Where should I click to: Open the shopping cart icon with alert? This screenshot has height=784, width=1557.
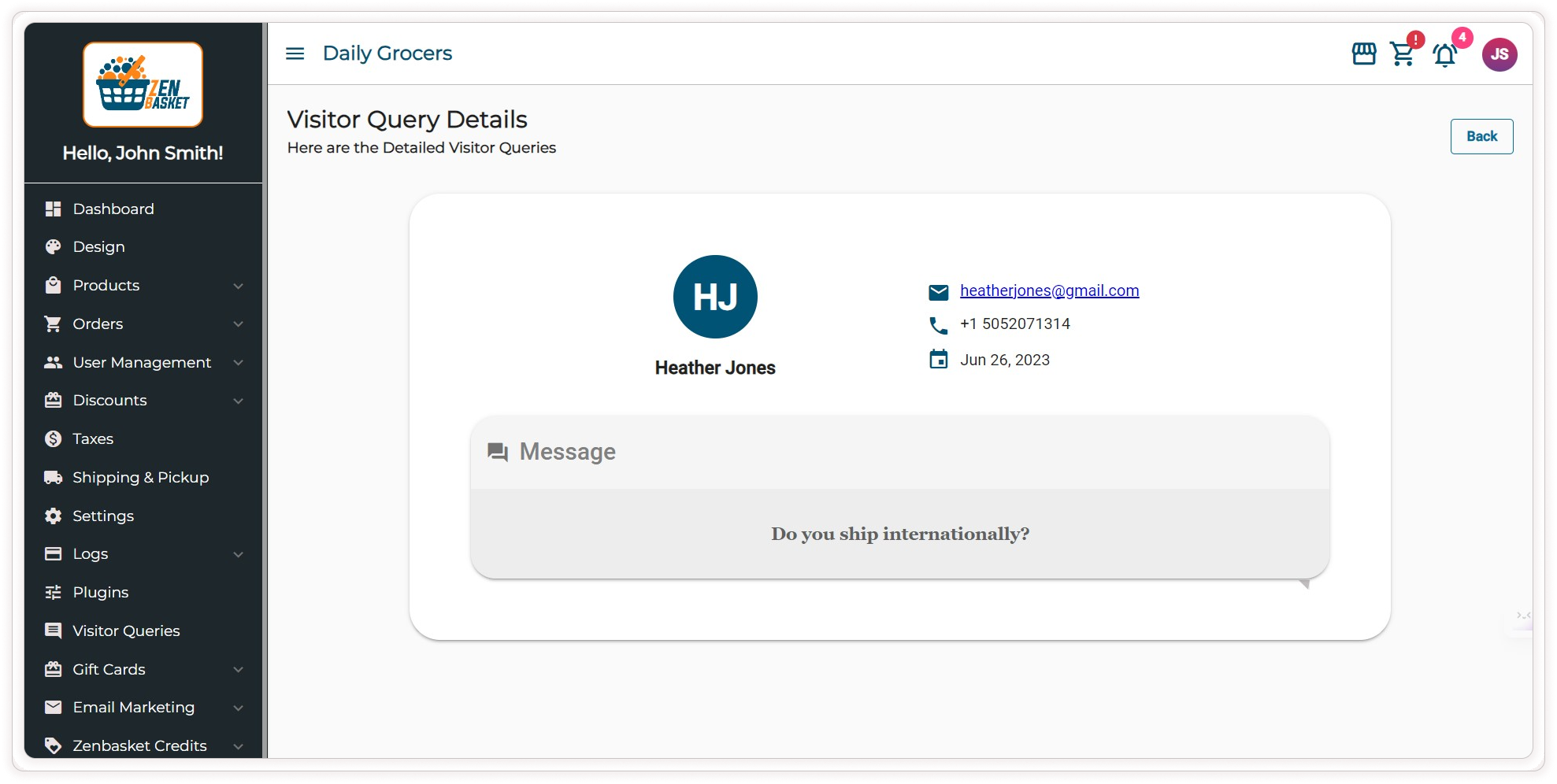1403,54
